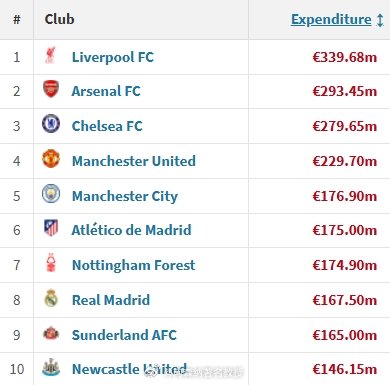
Task: Toggle sort order via Expenditure arrows icon
Action: 380,20
